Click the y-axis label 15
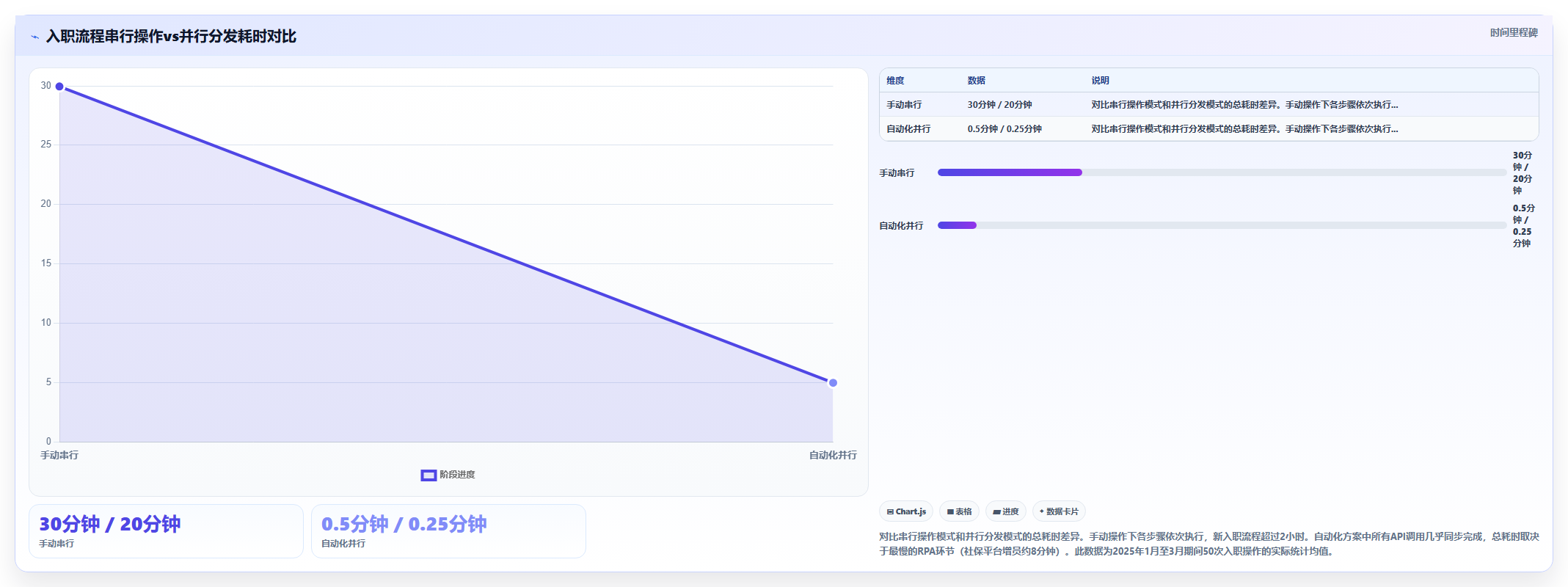The height and width of the screenshot is (587, 1568). (46, 263)
